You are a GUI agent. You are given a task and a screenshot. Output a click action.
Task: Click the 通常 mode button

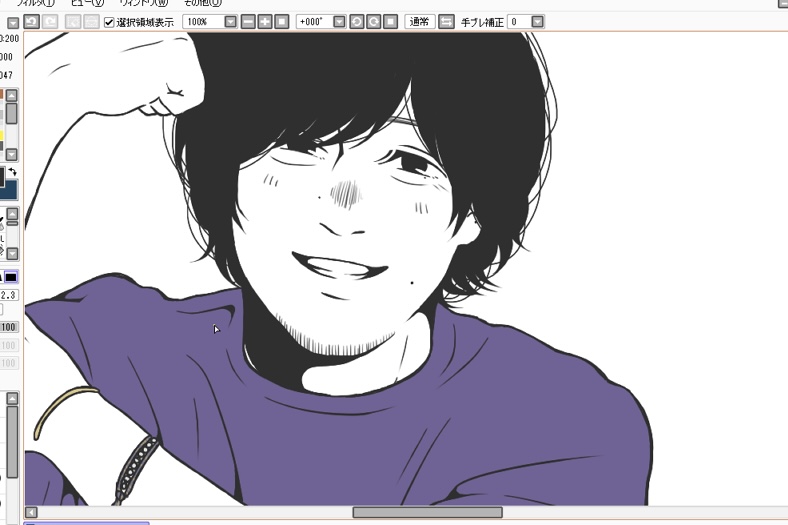pyautogui.click(x=420, y=22)
